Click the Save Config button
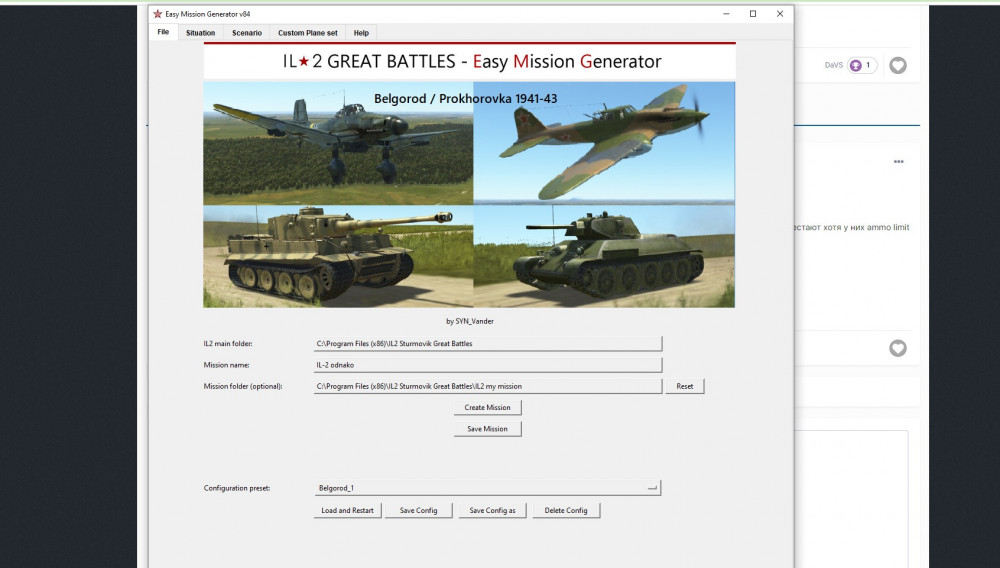This screenshot has width=1000, height=568. tap(418, 511)
